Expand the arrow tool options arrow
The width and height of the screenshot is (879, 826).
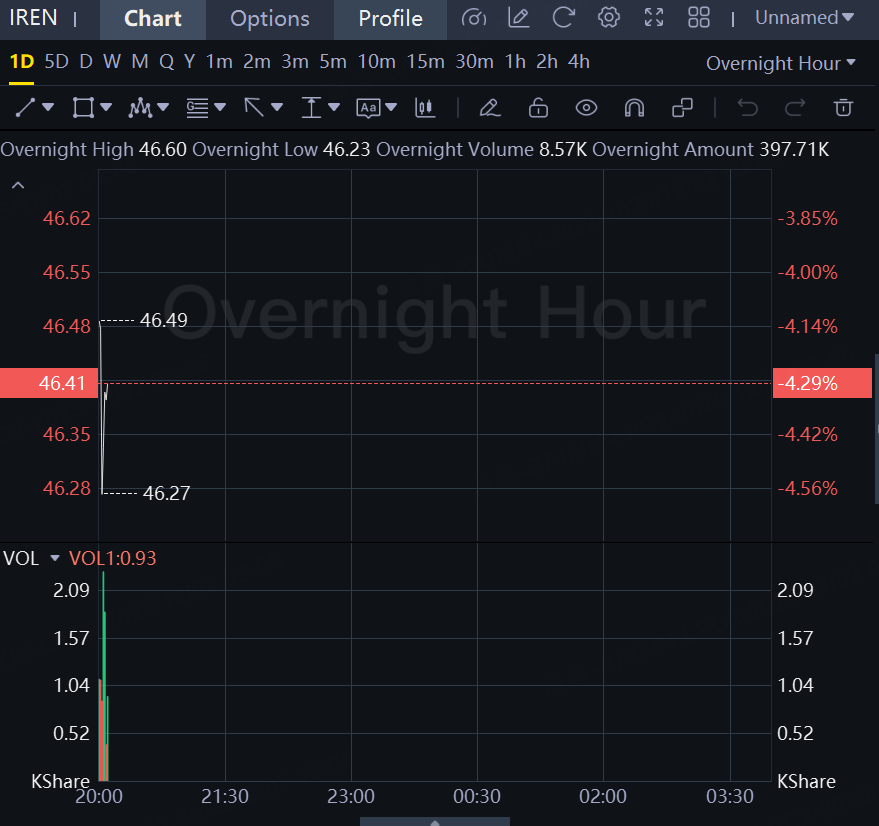pyautogui.click(x=277, y=107)
